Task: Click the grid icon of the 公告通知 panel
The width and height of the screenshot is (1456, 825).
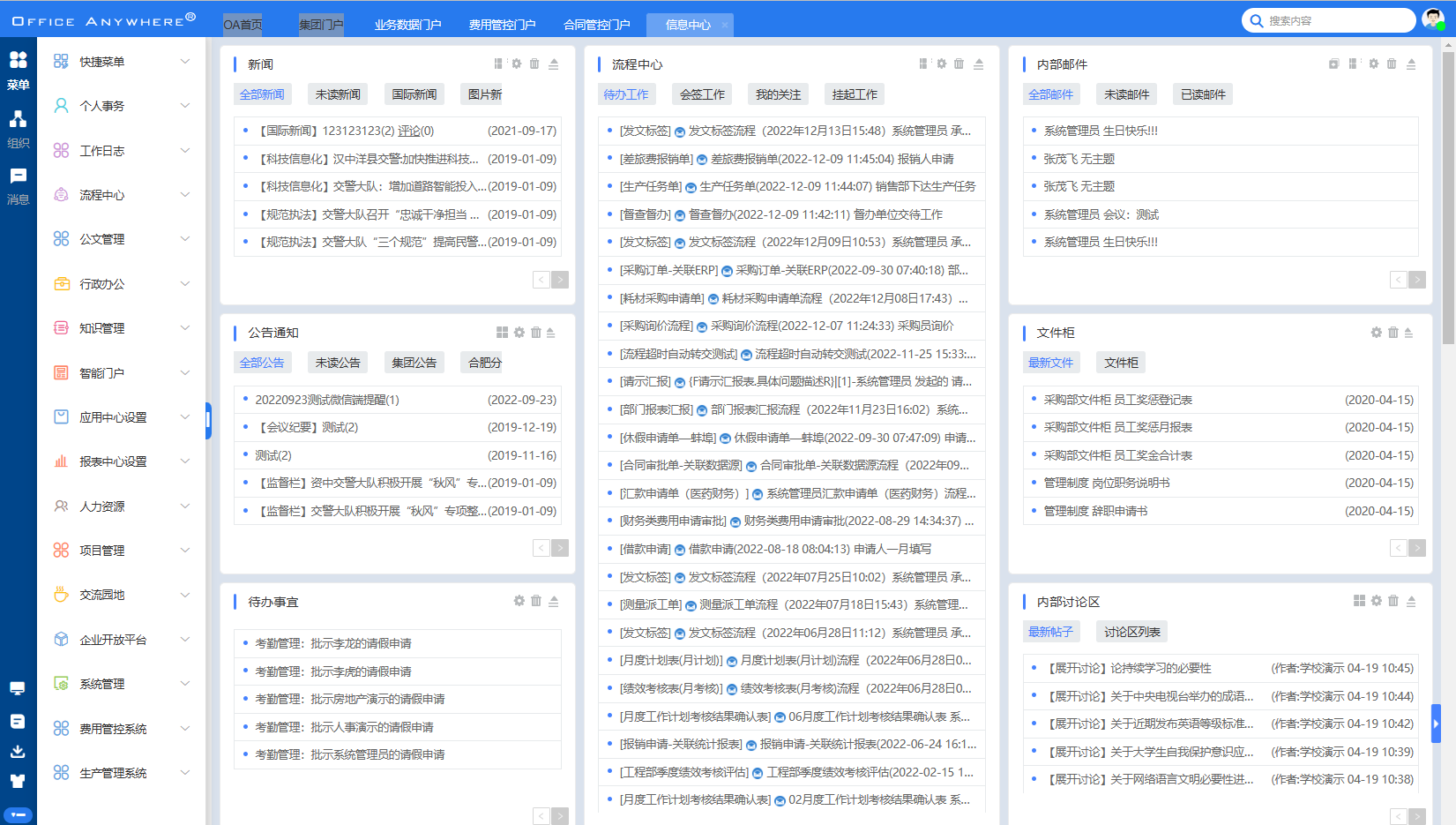Action: (502, 333)
